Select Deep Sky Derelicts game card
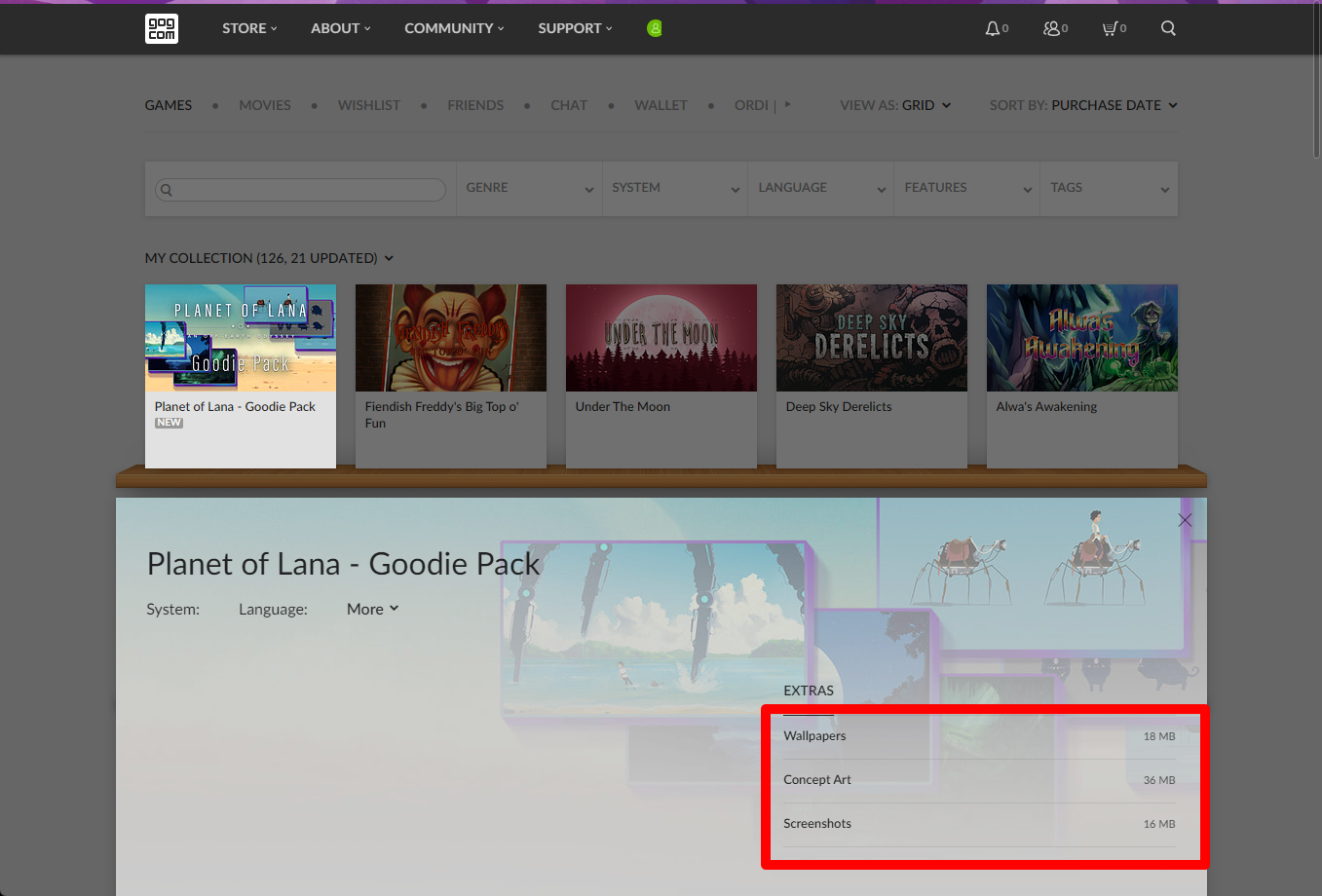 click(872, 376)
